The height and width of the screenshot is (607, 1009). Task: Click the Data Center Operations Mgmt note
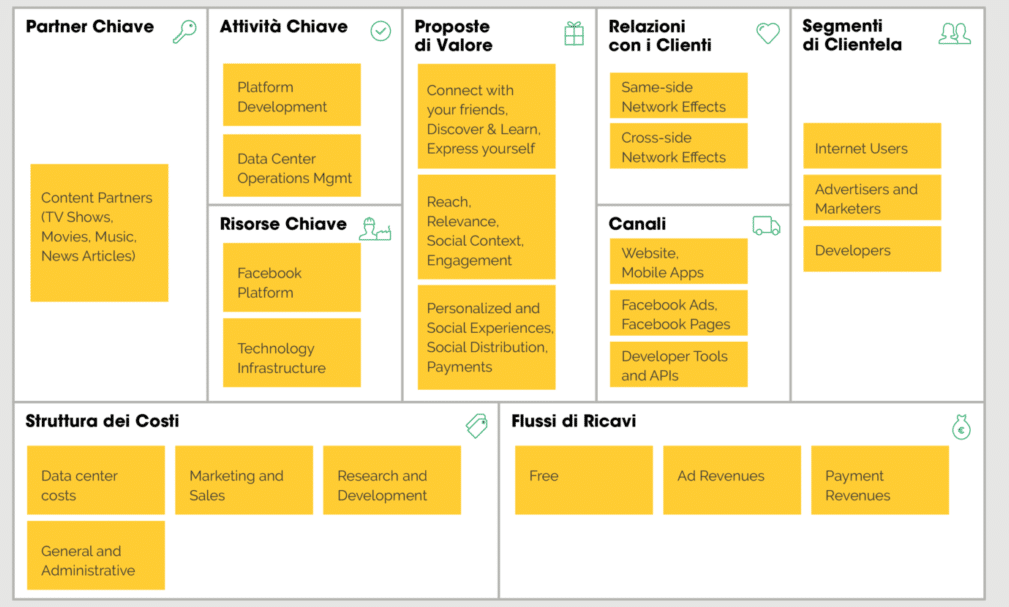(292, 165)
